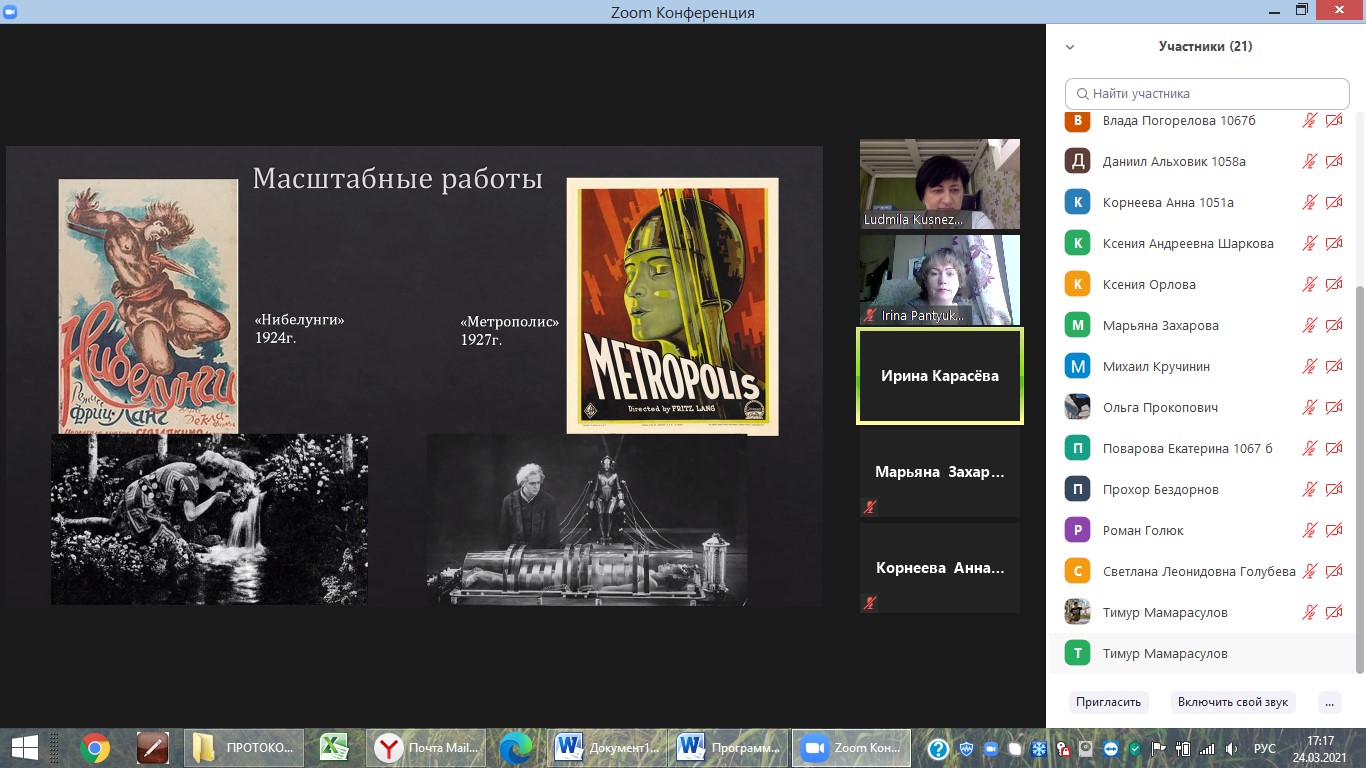Click Zoom Кон... taskbar item
This screenshot has height=768, width=1366.
pos(852,747)
